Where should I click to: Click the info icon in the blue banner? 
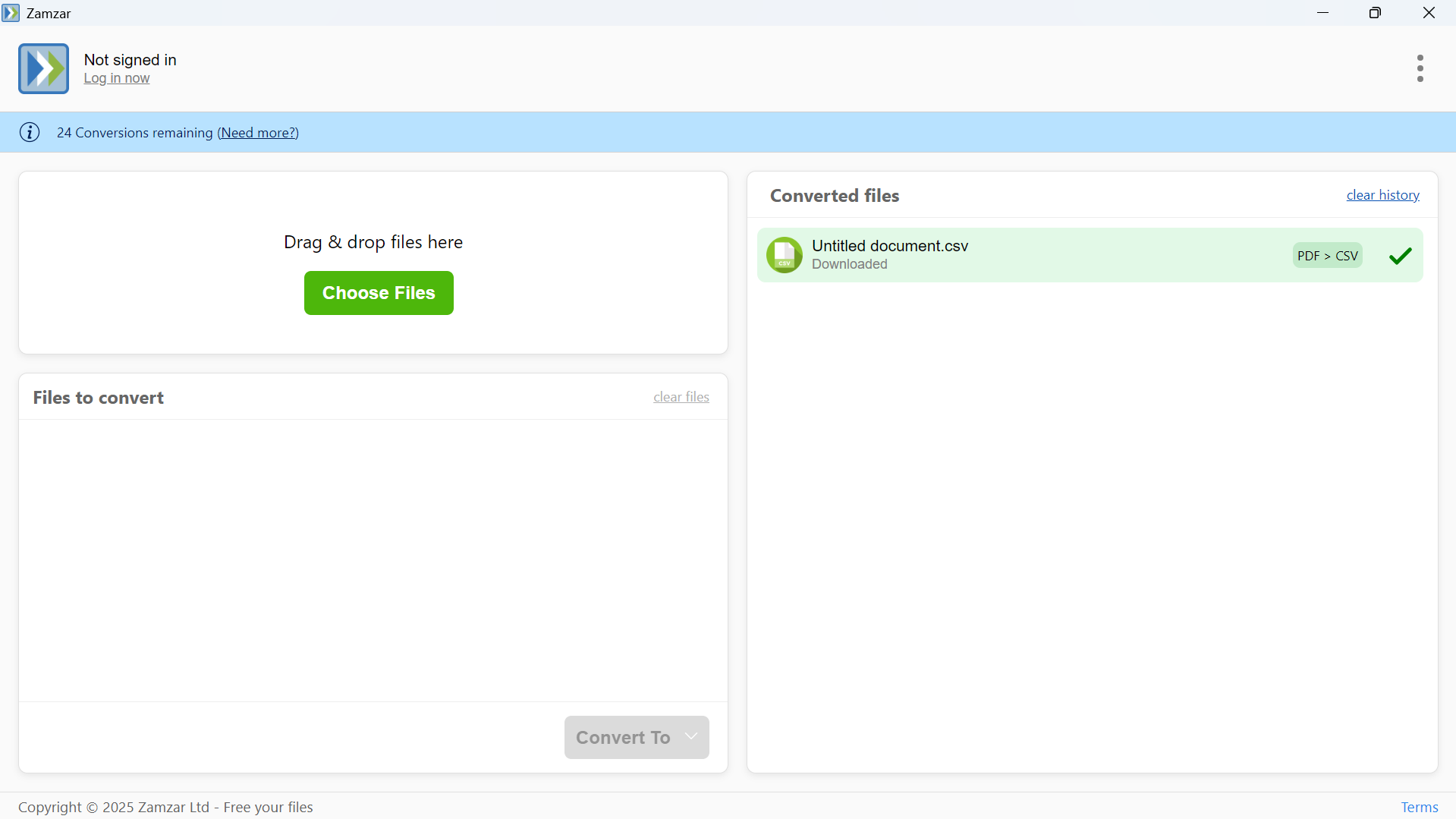pyautogui.click(x=30, y=132)
